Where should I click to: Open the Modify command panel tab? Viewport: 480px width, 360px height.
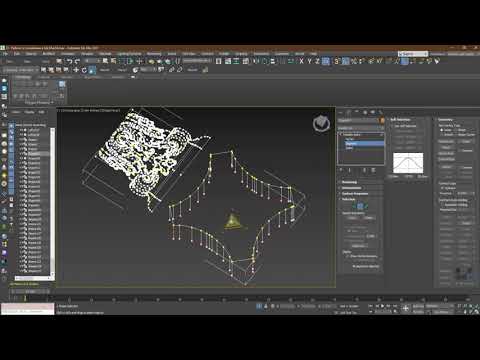click(349, 112)
